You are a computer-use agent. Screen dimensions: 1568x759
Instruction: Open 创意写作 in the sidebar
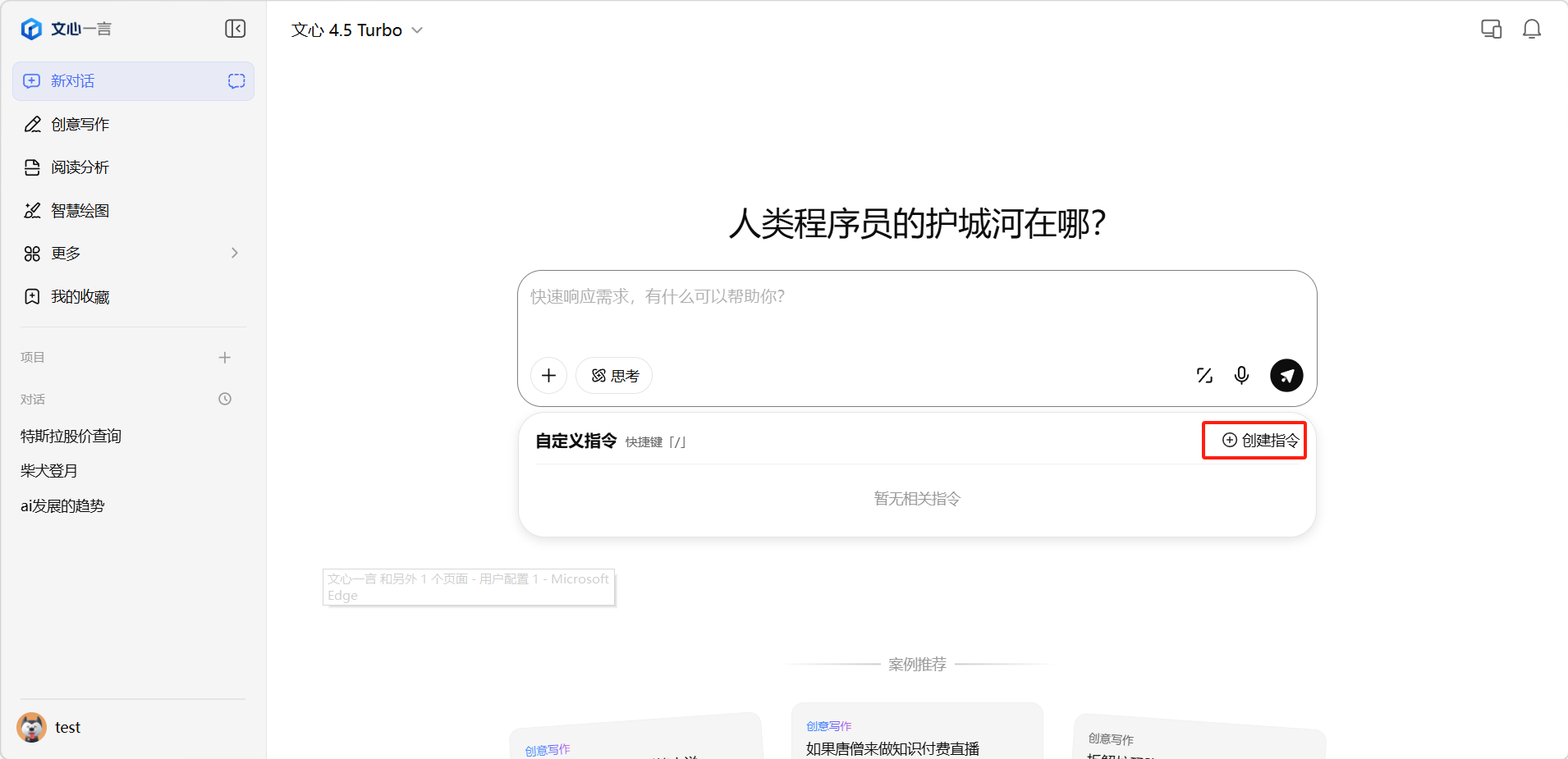tap(80, 125)
